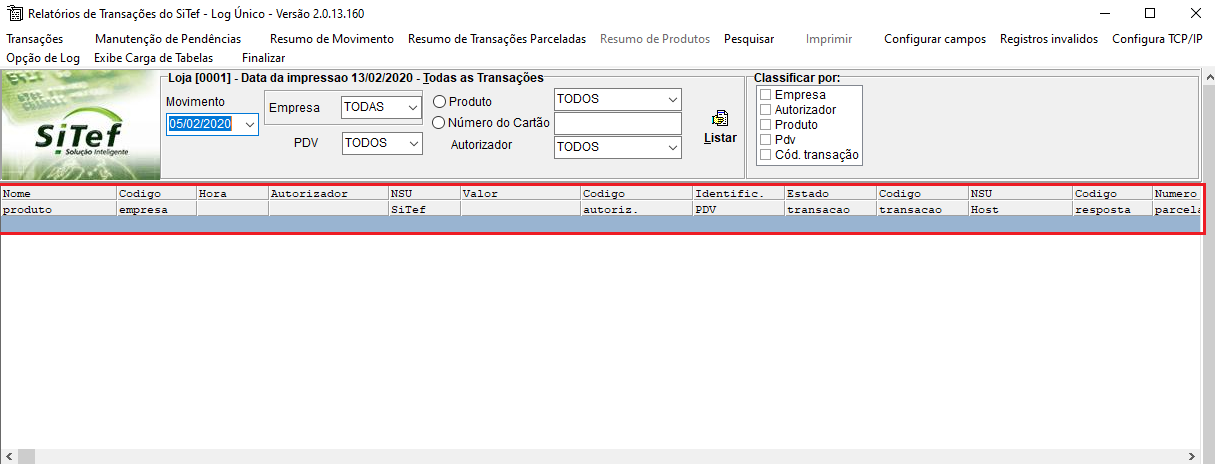The image size is (1215, 464).
Task: Click the Estado transacao column header
Action: coord(831,202)
